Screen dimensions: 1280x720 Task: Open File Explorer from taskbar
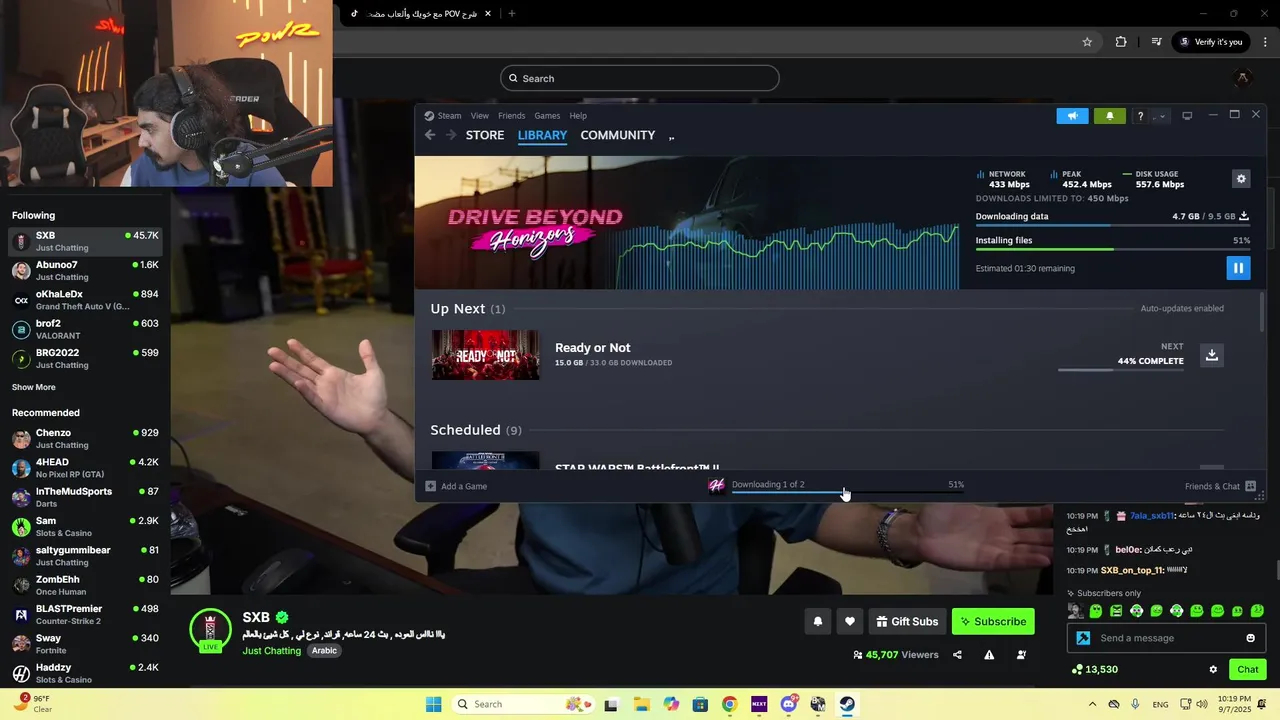click(641, 704)
